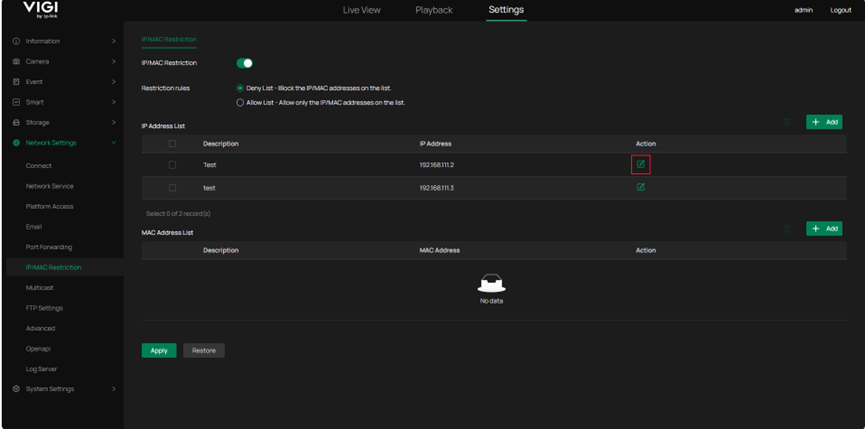865x429 pixels.
Task: Open the Event section in sidebar
Action: (34, 81)
